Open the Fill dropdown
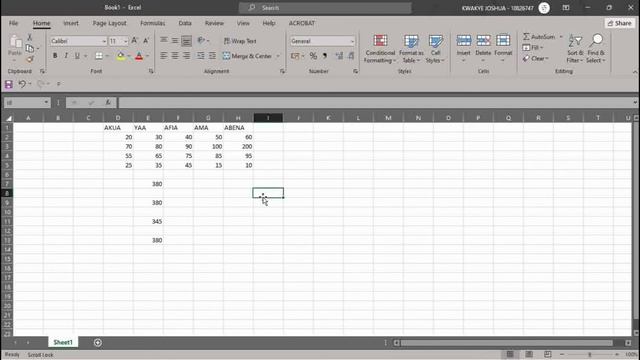This screenshot has width=640, height=360. 533,48
